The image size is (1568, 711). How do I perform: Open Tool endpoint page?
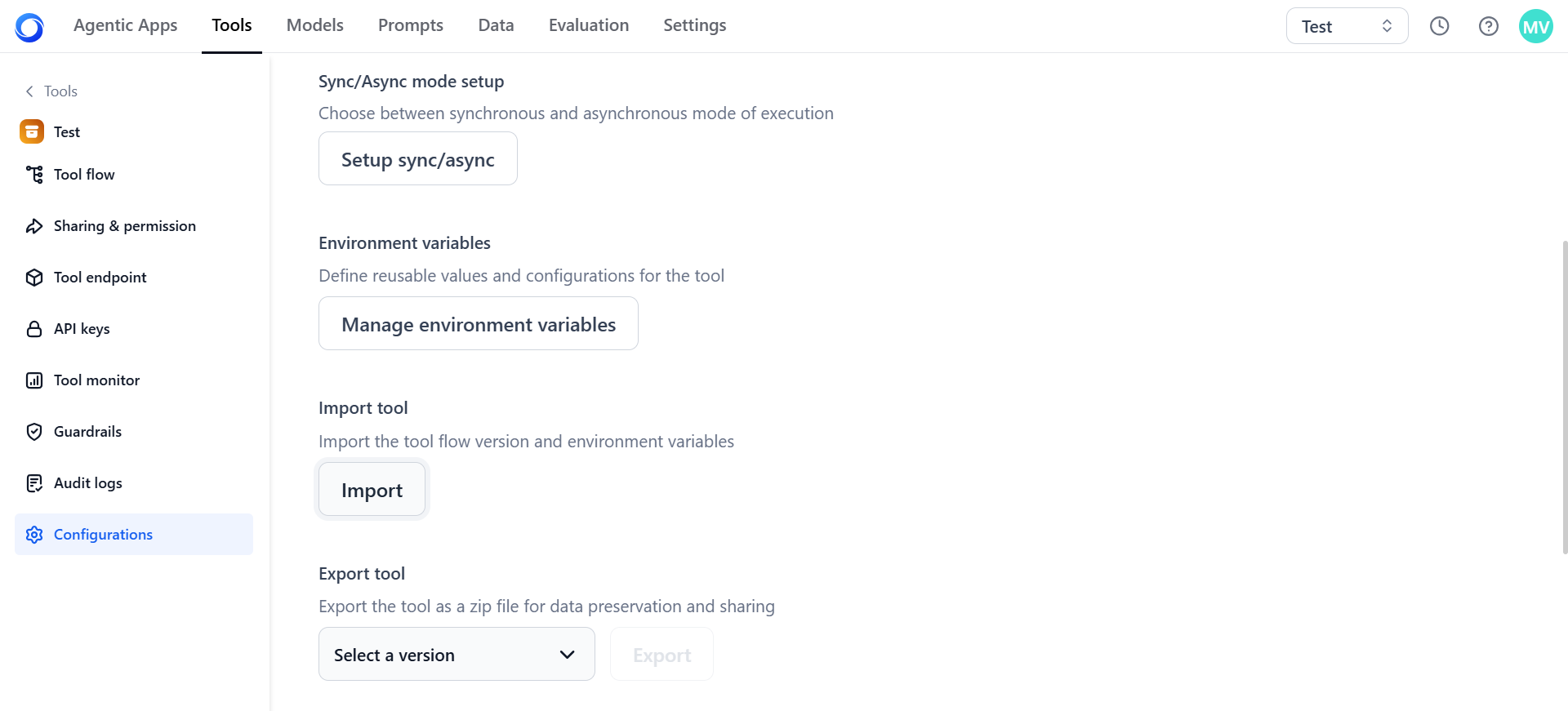(x=134, y=278)
